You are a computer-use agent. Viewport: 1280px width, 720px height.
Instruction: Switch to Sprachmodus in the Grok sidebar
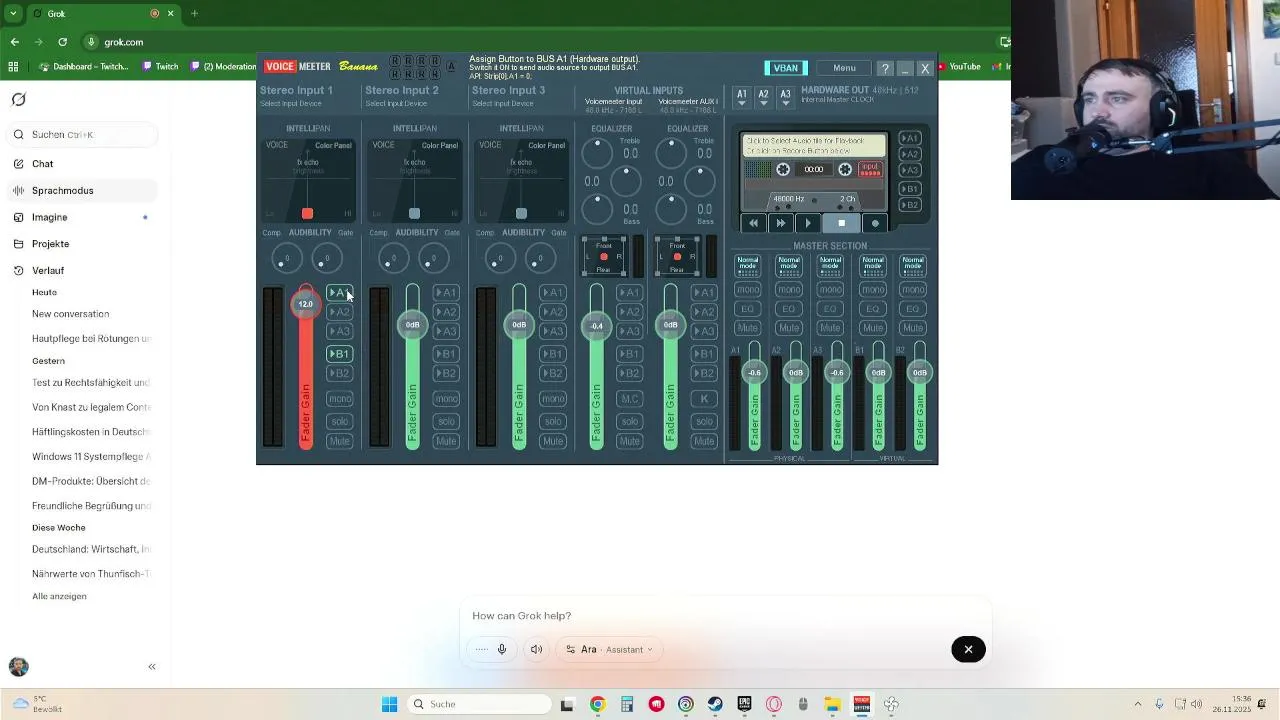click(x=82, y=190)
